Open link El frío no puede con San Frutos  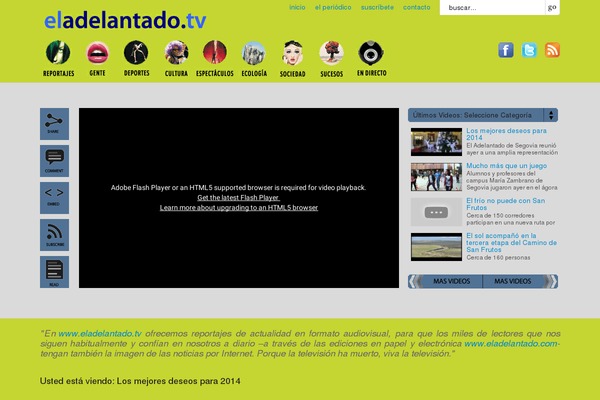click(x=505, y=204)
